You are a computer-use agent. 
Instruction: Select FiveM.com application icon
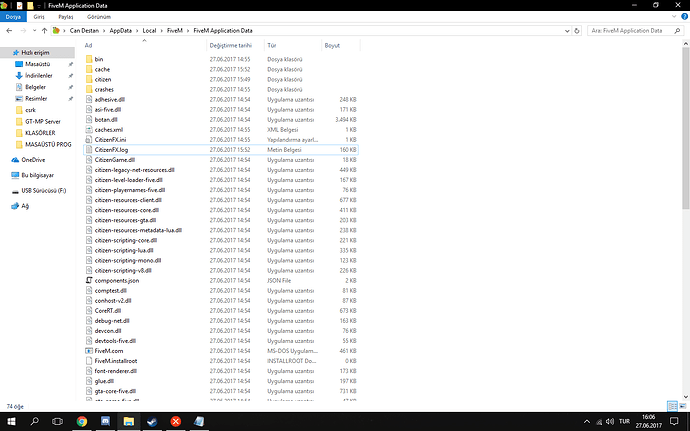(89, 351)
